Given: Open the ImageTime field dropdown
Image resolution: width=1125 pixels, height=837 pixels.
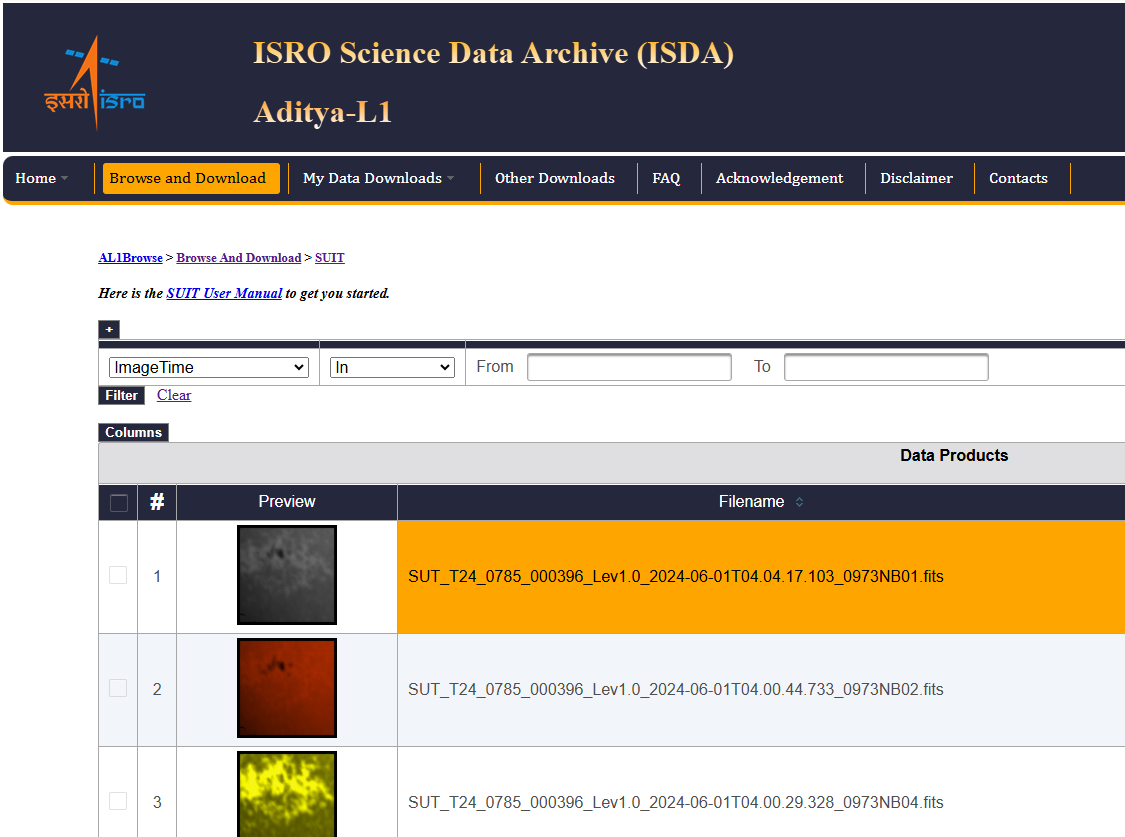Looking at the screenshot, I should click(209, 367).
